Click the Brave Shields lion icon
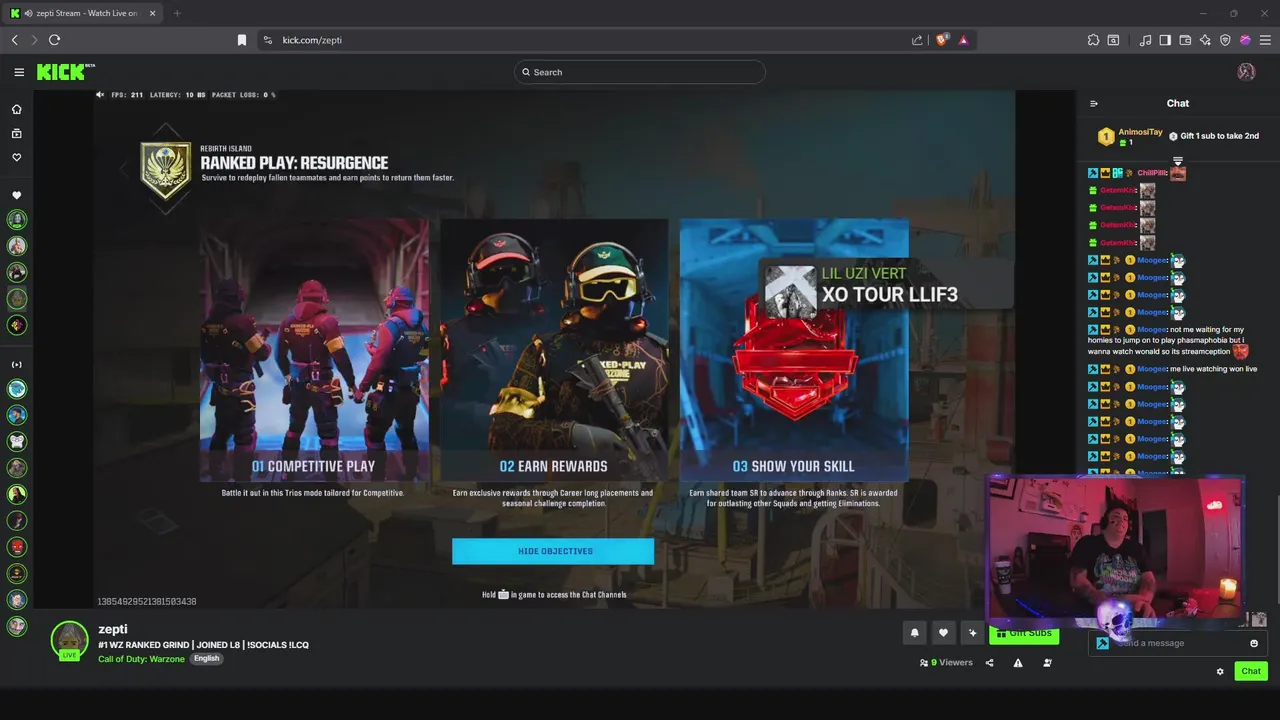 [x=941, y=40]
